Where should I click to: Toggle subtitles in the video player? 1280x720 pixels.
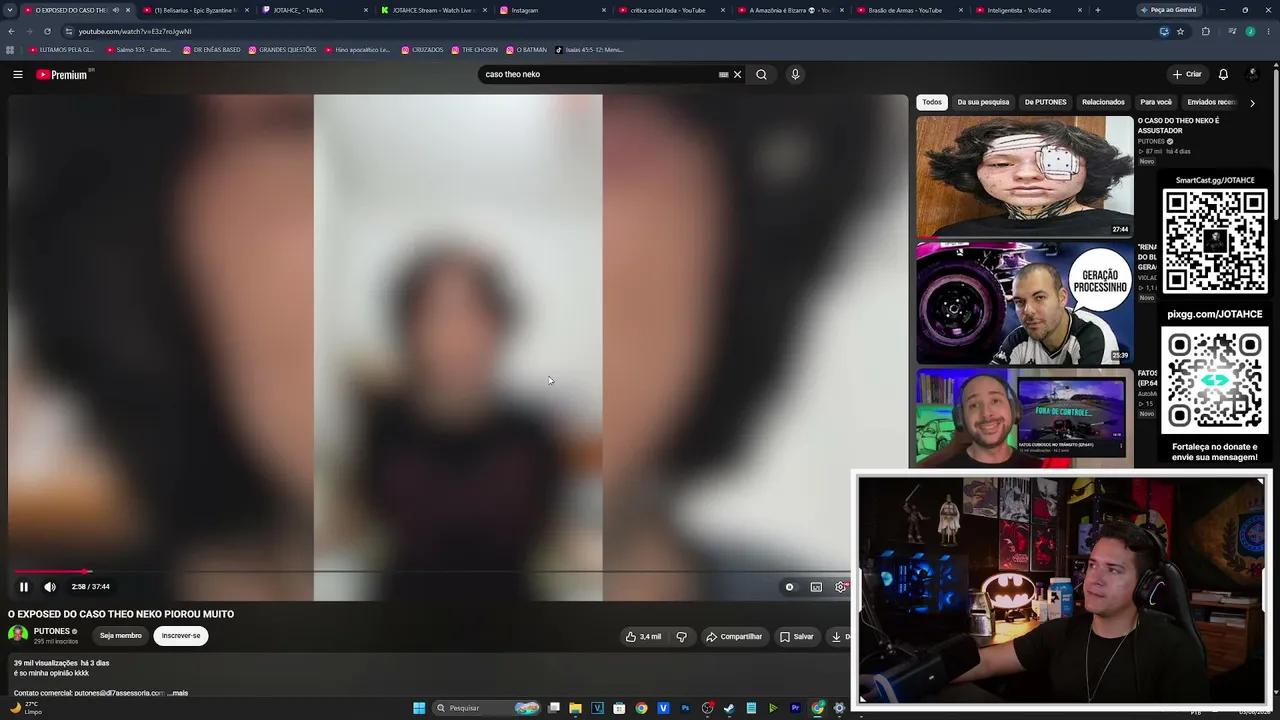(x=816, y=587)
